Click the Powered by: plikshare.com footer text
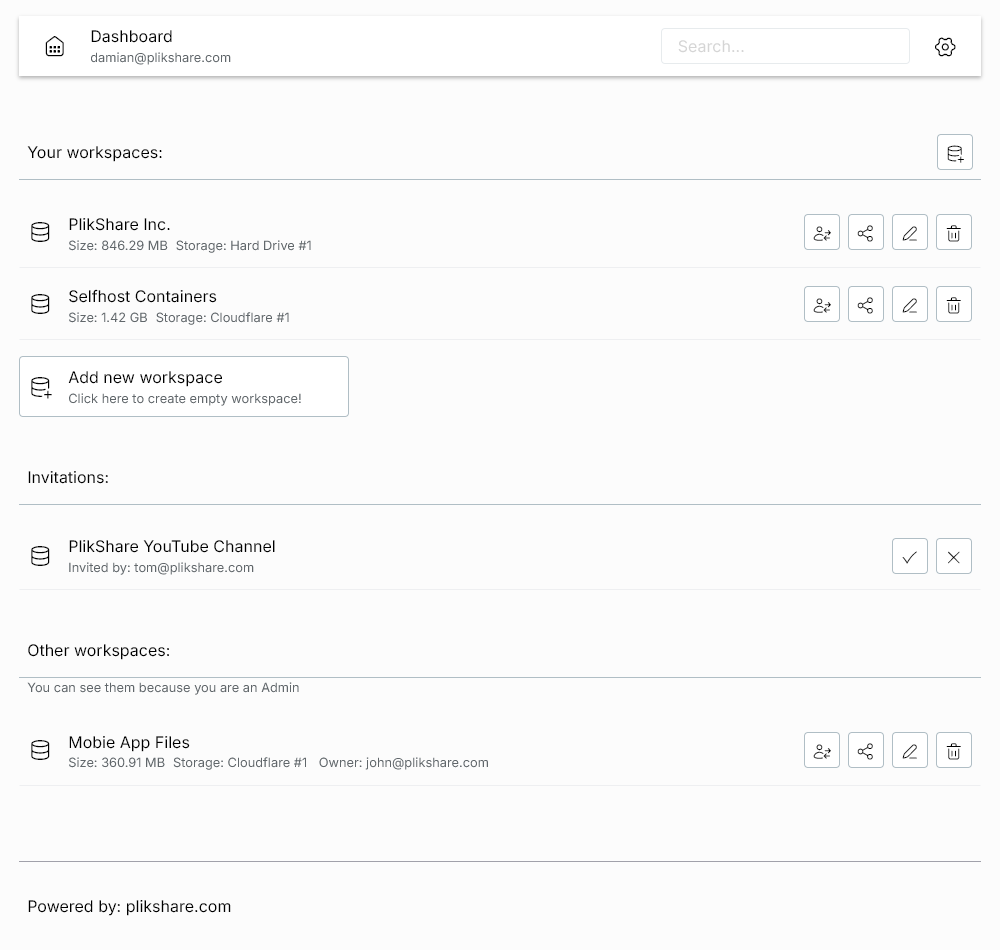 (x=129, y=906)
